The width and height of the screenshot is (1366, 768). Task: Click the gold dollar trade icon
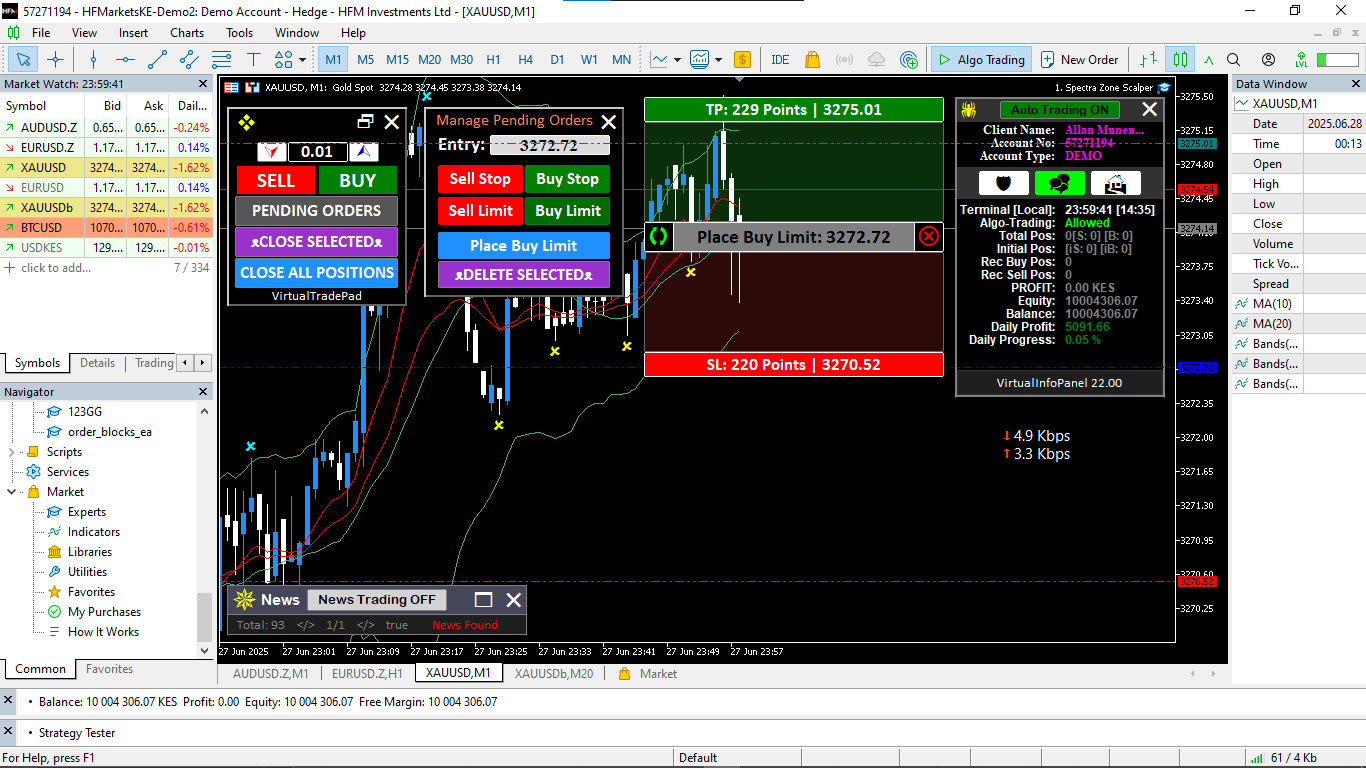(x=742, y=59)
